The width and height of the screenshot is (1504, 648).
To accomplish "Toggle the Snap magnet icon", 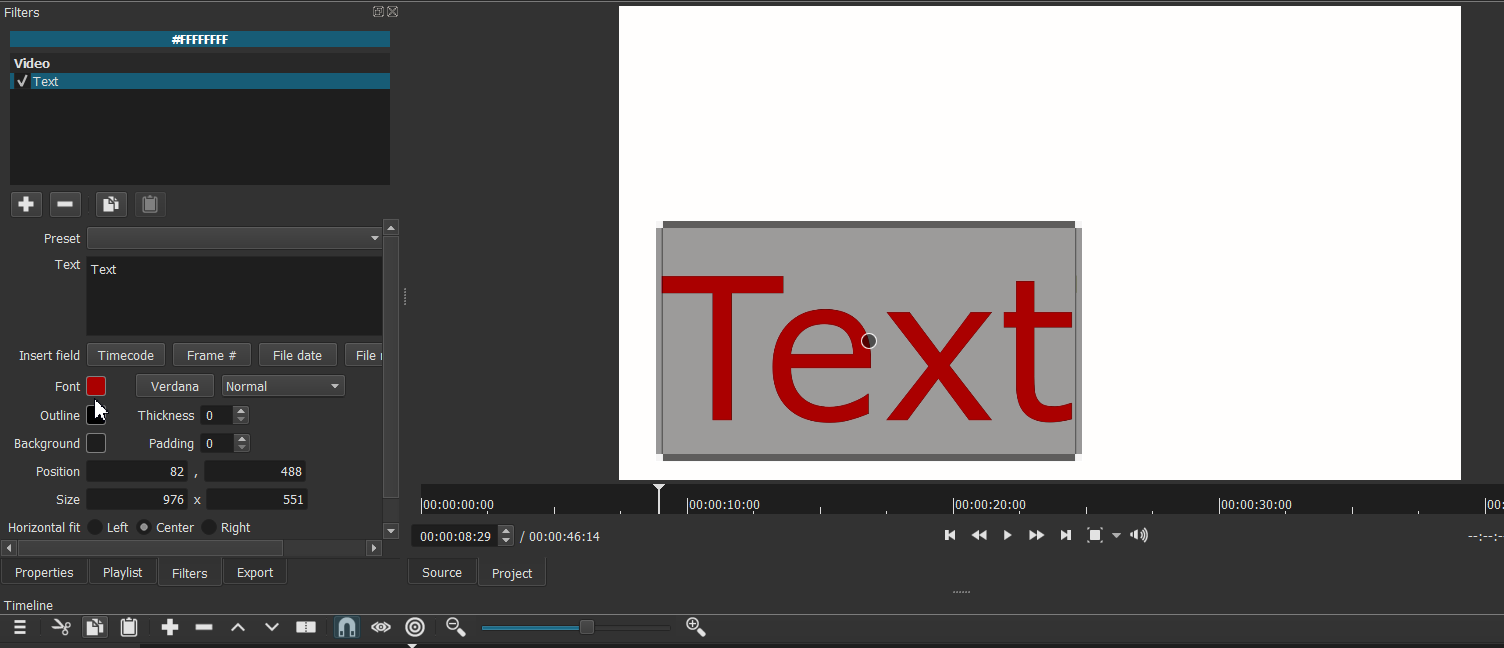I will (x=346, y=627).
